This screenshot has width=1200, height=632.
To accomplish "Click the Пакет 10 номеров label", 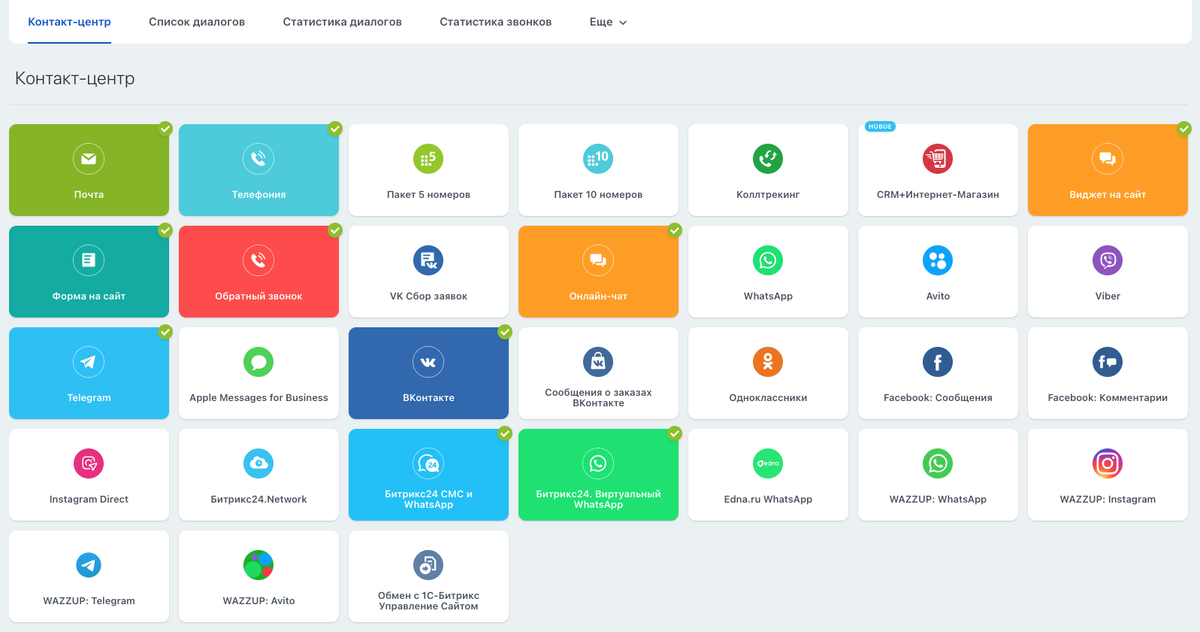I will tap(598, 195).
